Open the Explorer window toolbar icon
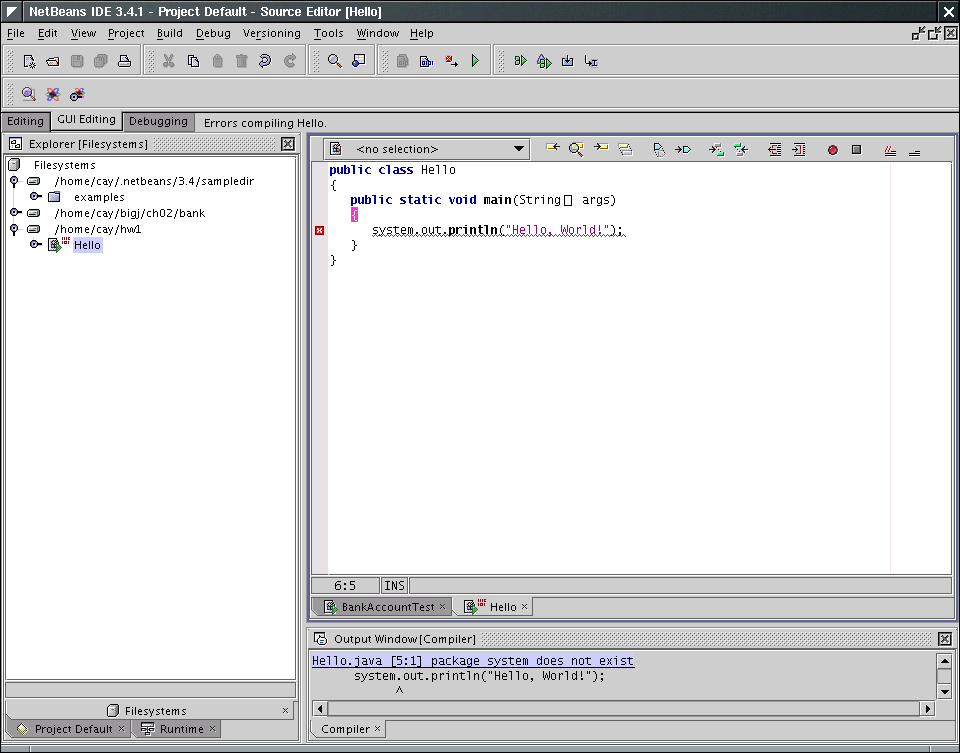 tap(359, 61)
